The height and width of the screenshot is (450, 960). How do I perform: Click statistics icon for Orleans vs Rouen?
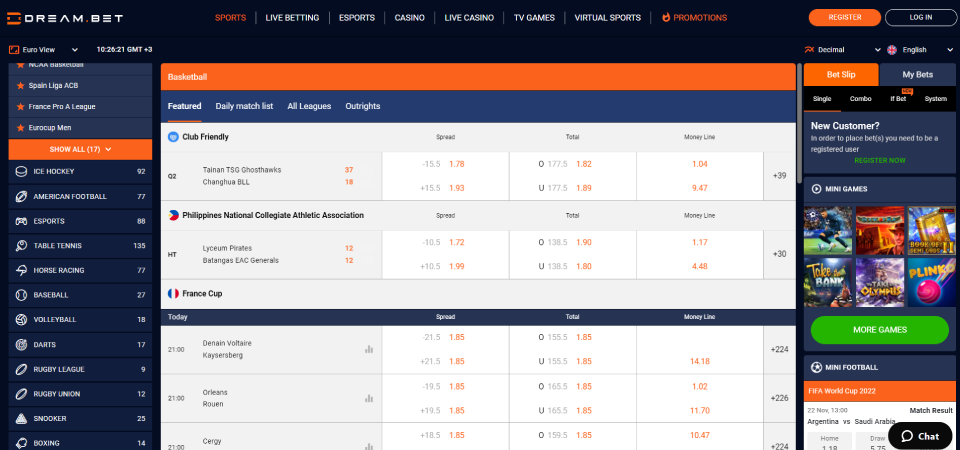click(369, 397)
